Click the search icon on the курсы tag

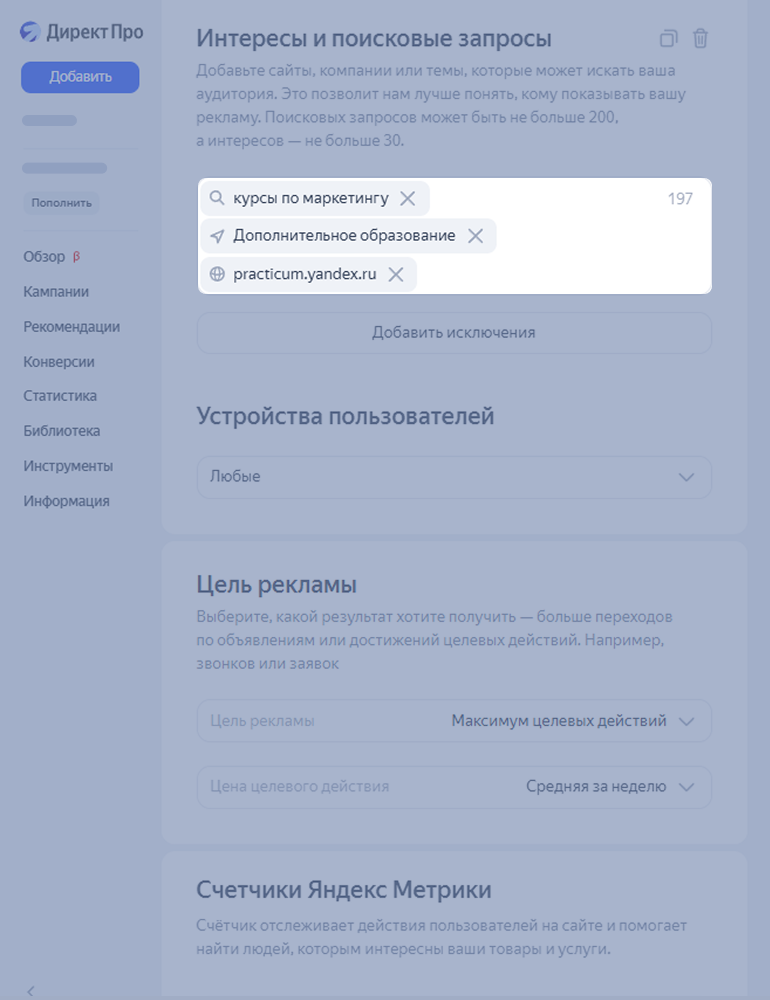(217, 198)
